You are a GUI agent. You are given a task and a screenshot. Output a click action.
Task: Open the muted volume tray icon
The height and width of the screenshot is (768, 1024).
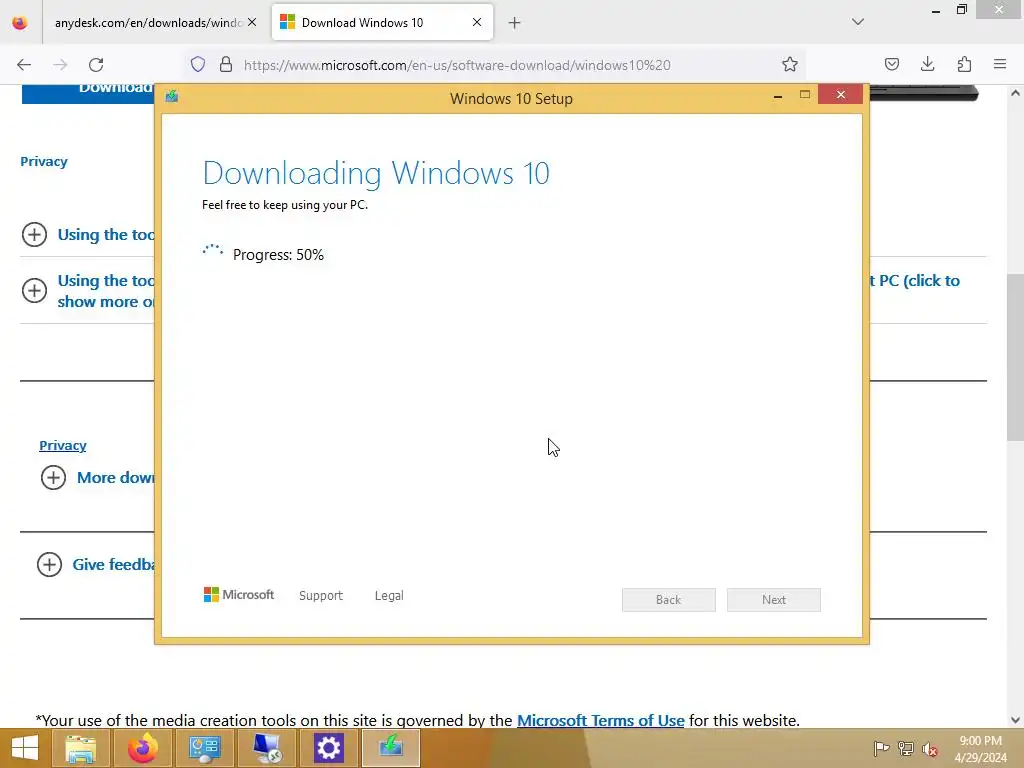(x=930, y=748)
